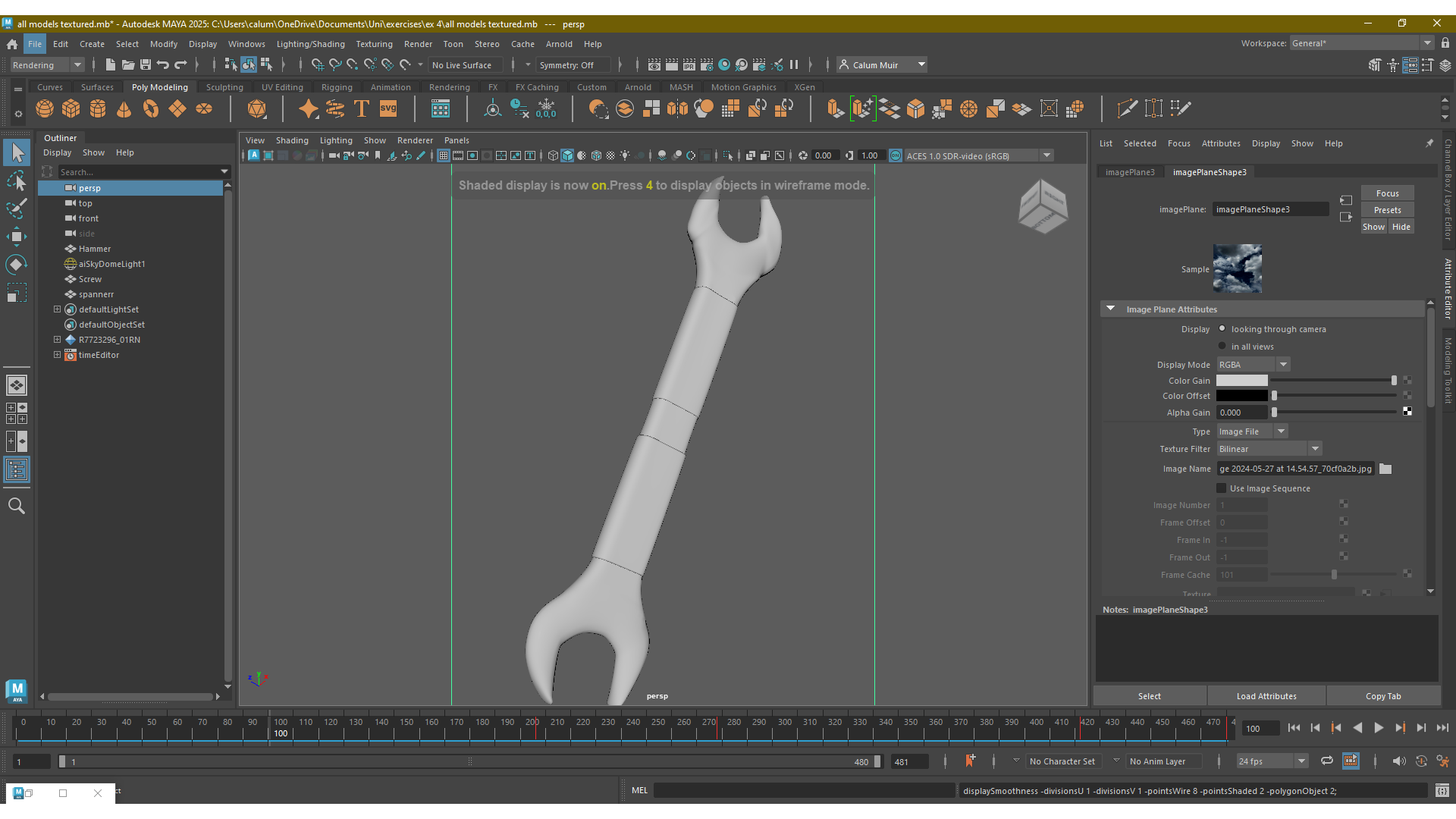The width and height of the screenshot is (1456, 819).
Task: Create a polygon sphere from shelf
Action: click(x=45, y=108)
